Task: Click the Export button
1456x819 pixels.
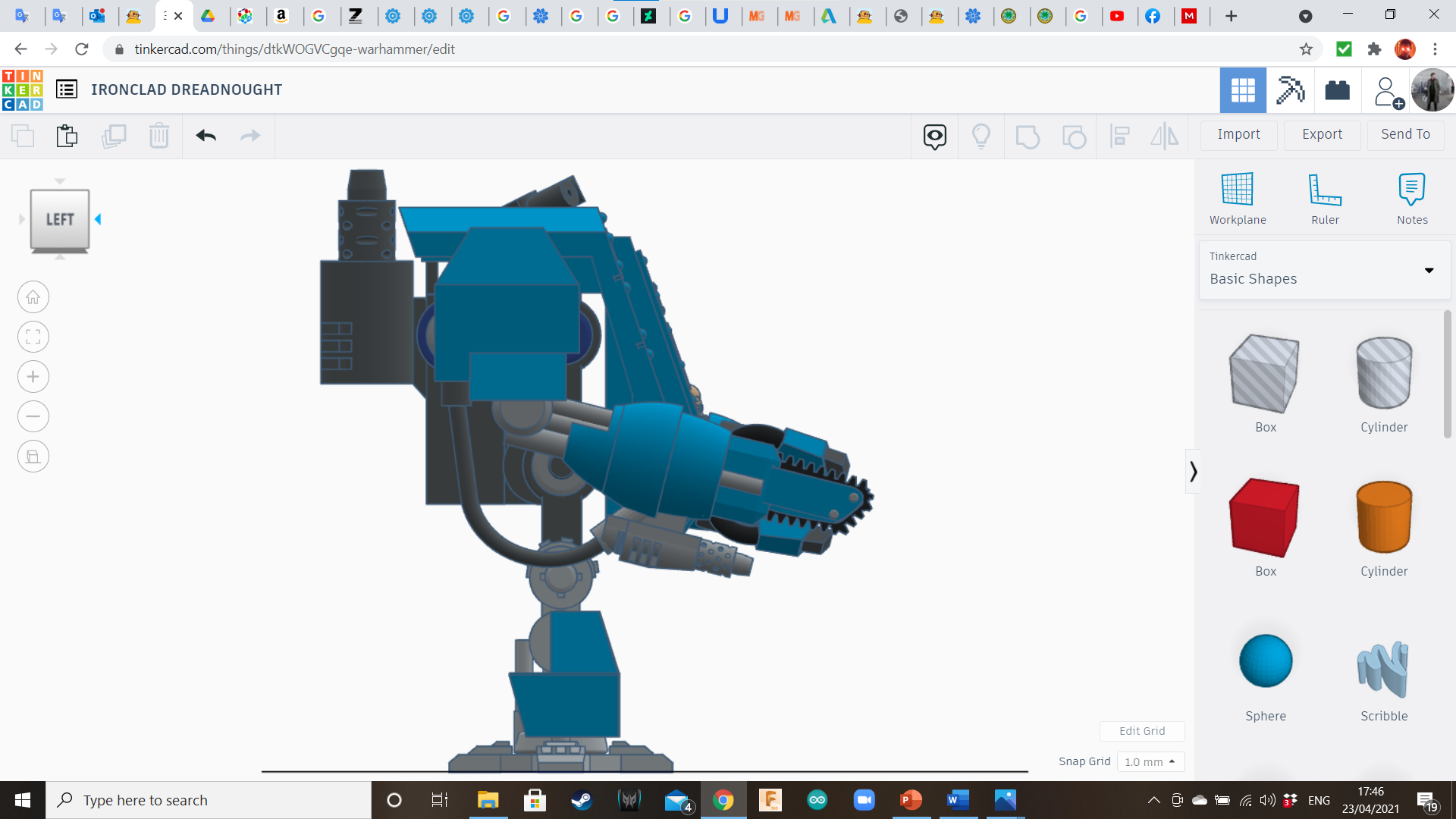Action: (1322, 134)
